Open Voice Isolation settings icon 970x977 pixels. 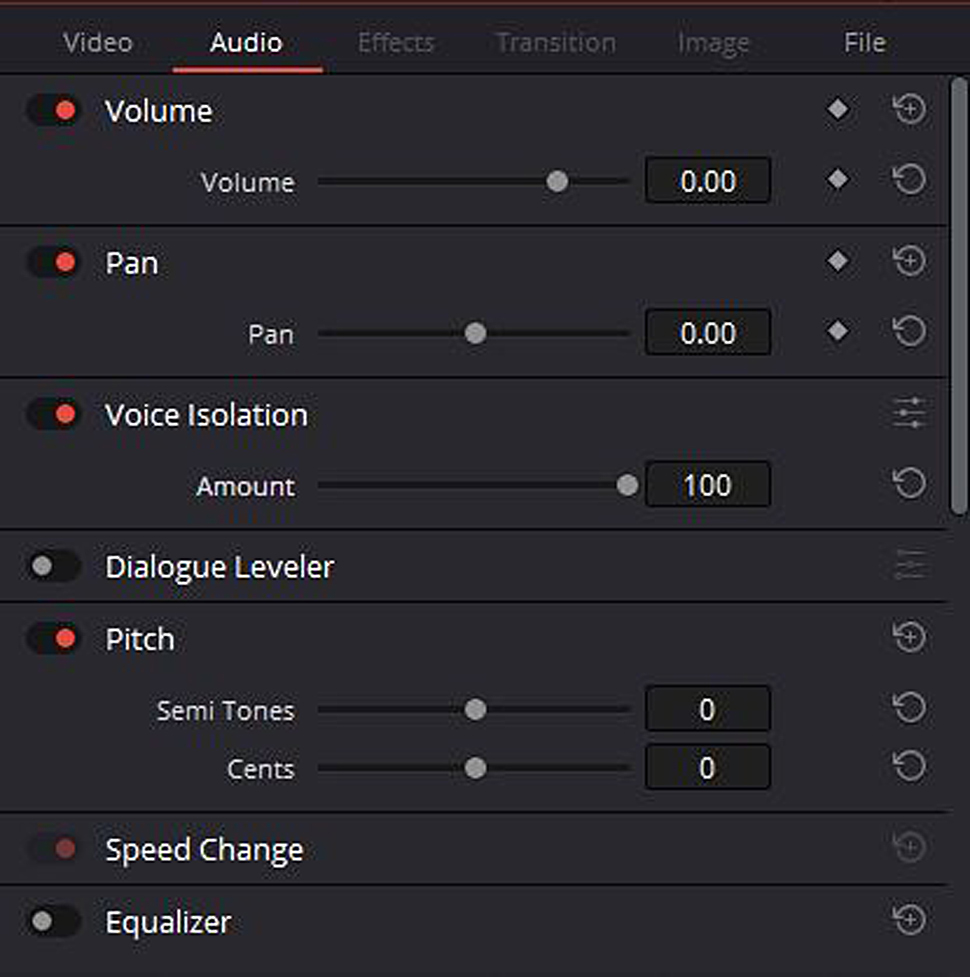909,413
